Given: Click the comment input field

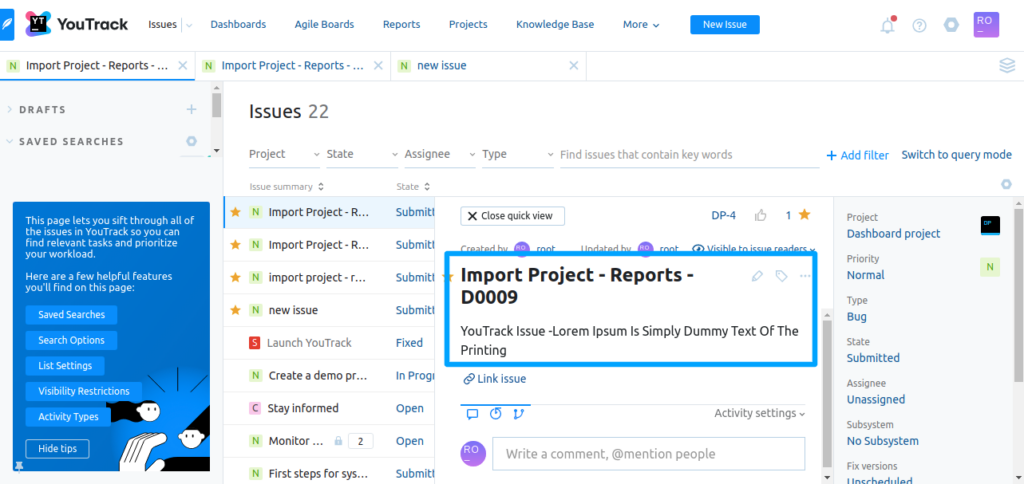Looking at the screenshot, I should (648, 453).
